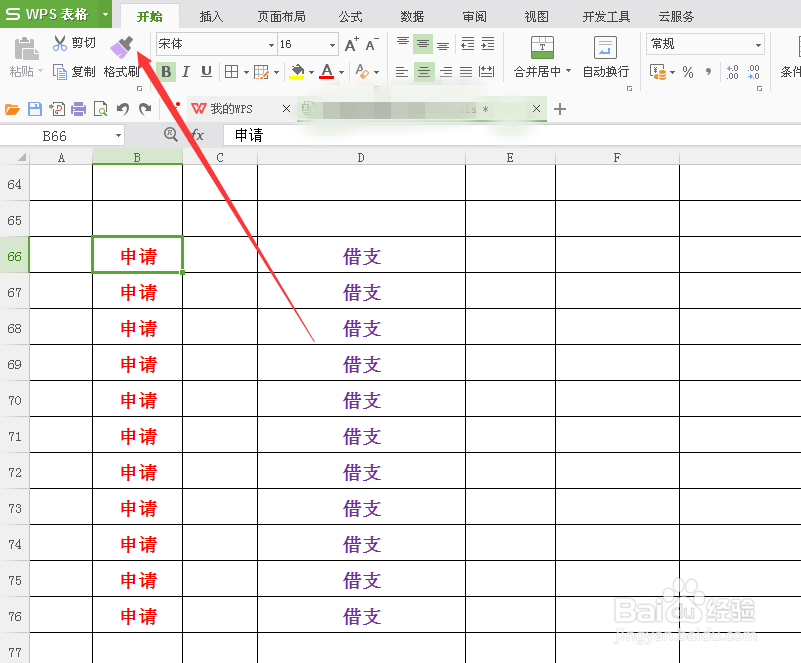The height and width of the screenshot is (663, 801).
Task: Align text to bottom
Action: point(443,44)
